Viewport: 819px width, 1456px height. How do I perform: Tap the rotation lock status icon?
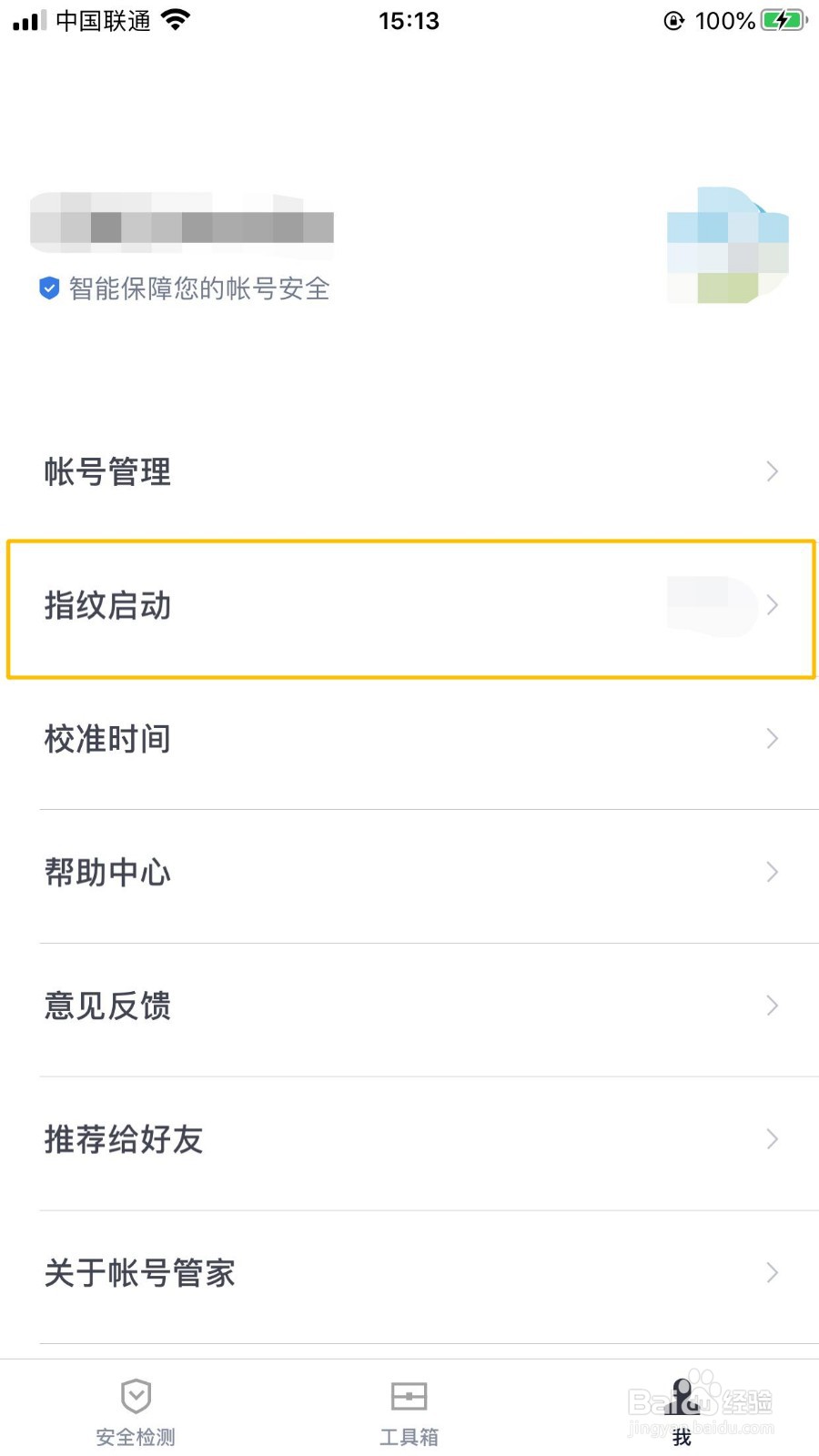[x=673, y=21]
